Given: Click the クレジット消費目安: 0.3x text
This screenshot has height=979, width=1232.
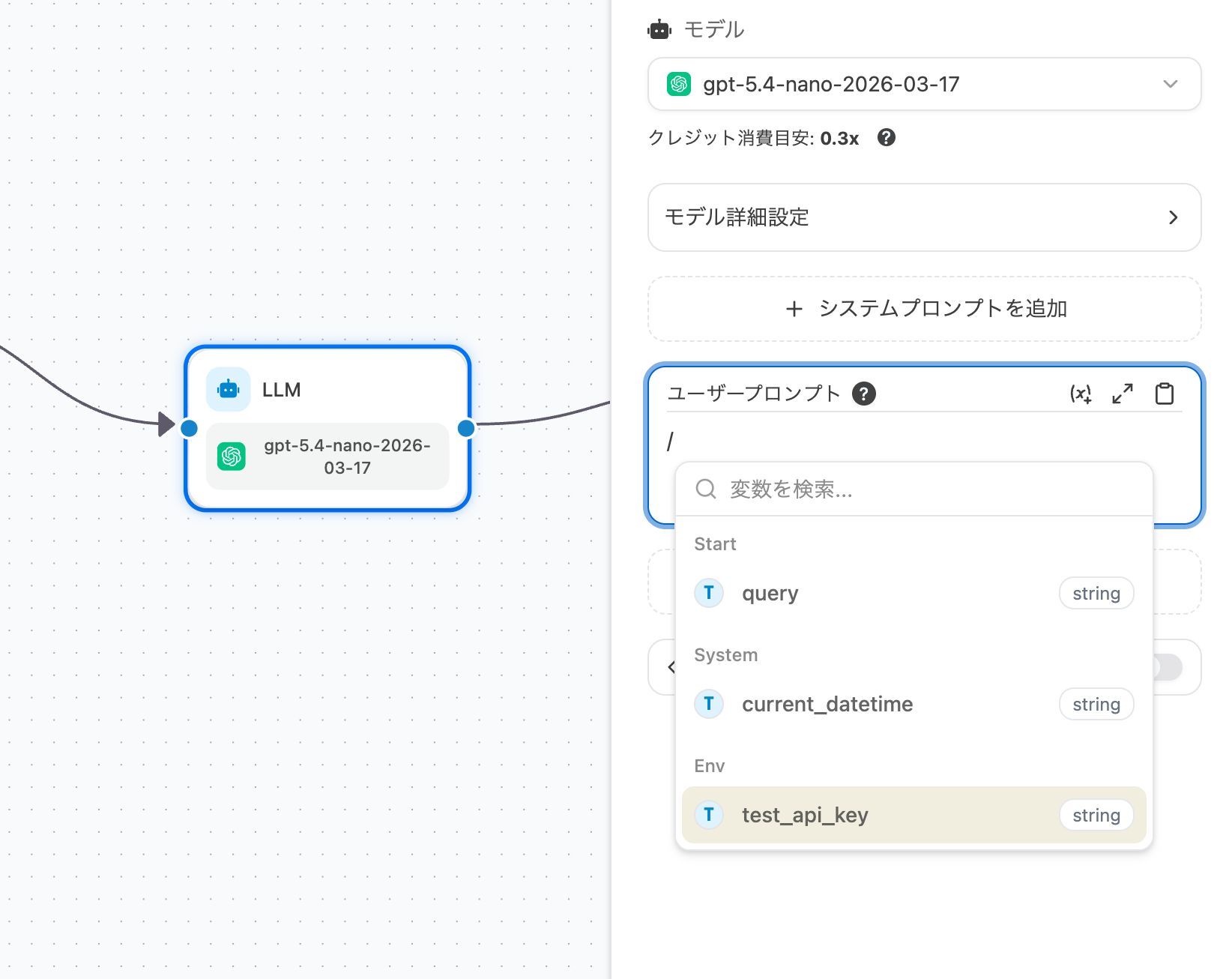Looking at the screenshot, I should click(x=753, y=138).
